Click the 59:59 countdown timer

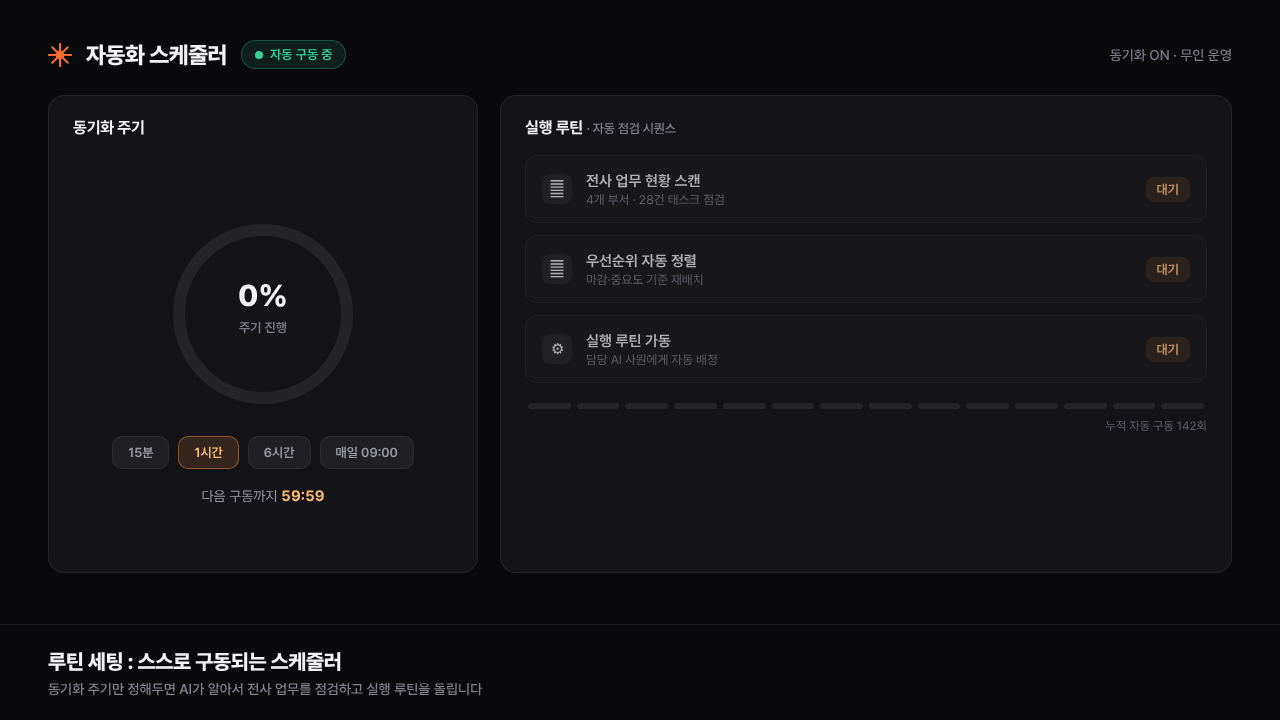303,496
